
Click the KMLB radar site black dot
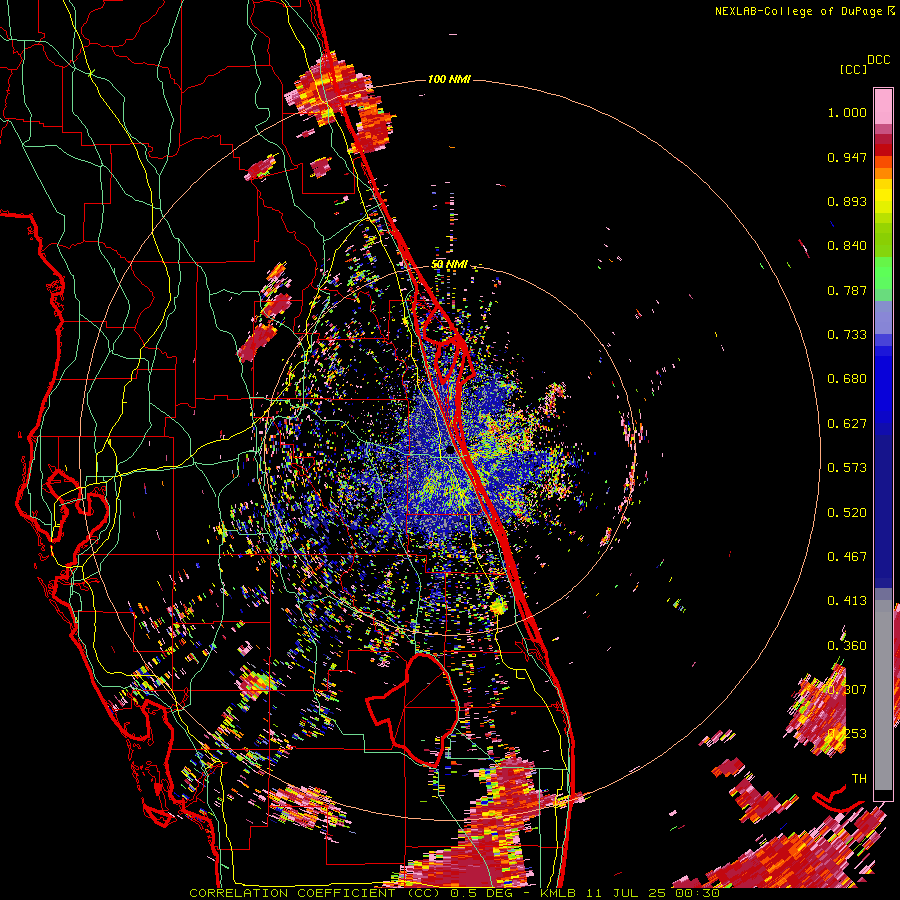point(449,451)
